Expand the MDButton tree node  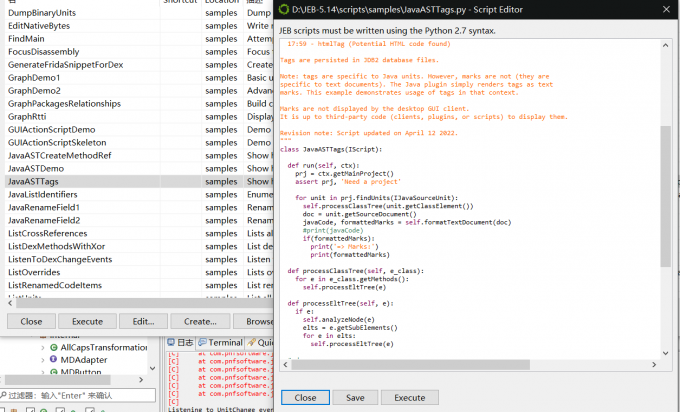coord(42,372)
